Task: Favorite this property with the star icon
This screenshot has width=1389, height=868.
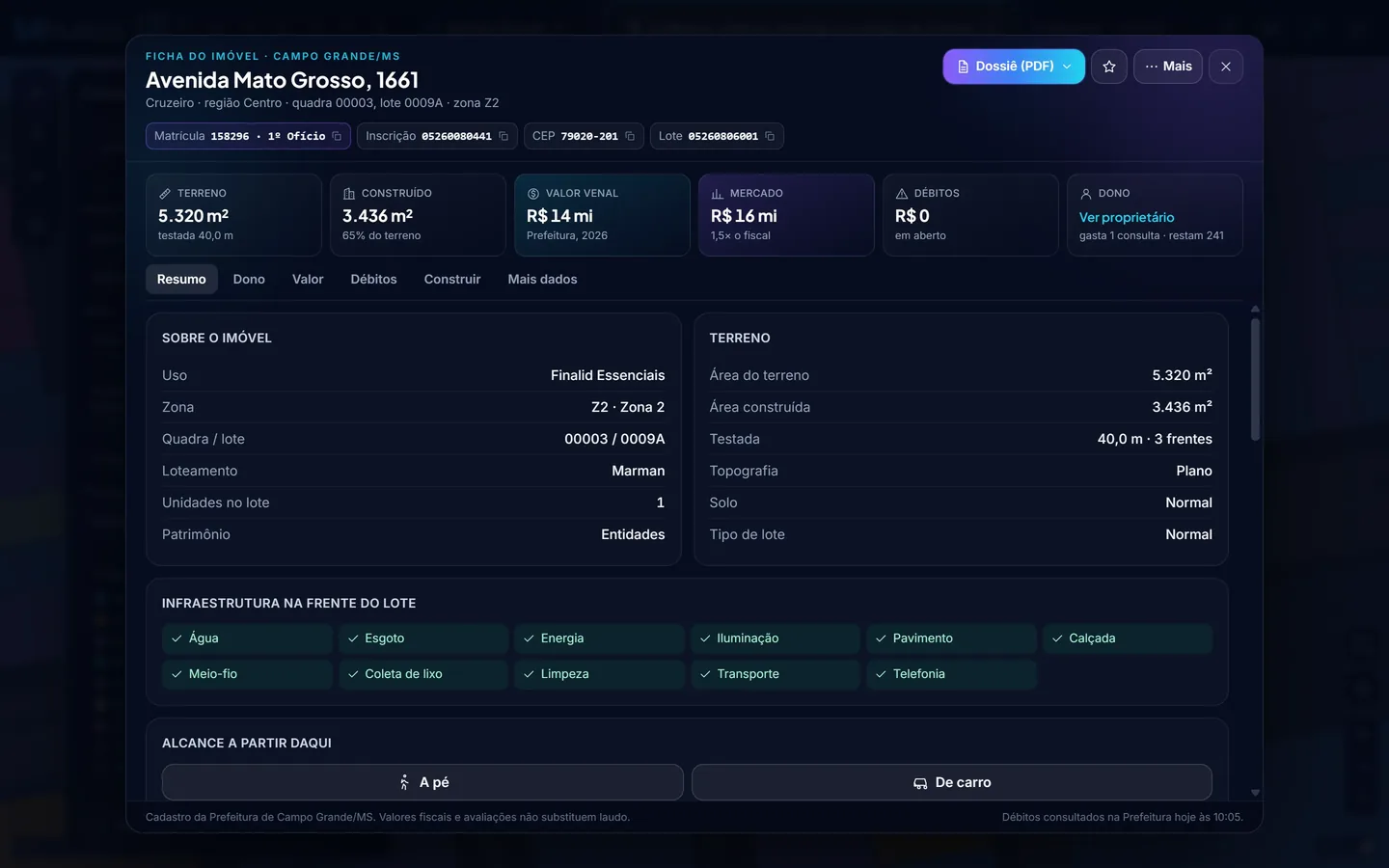Action: tap(1109, 67)
